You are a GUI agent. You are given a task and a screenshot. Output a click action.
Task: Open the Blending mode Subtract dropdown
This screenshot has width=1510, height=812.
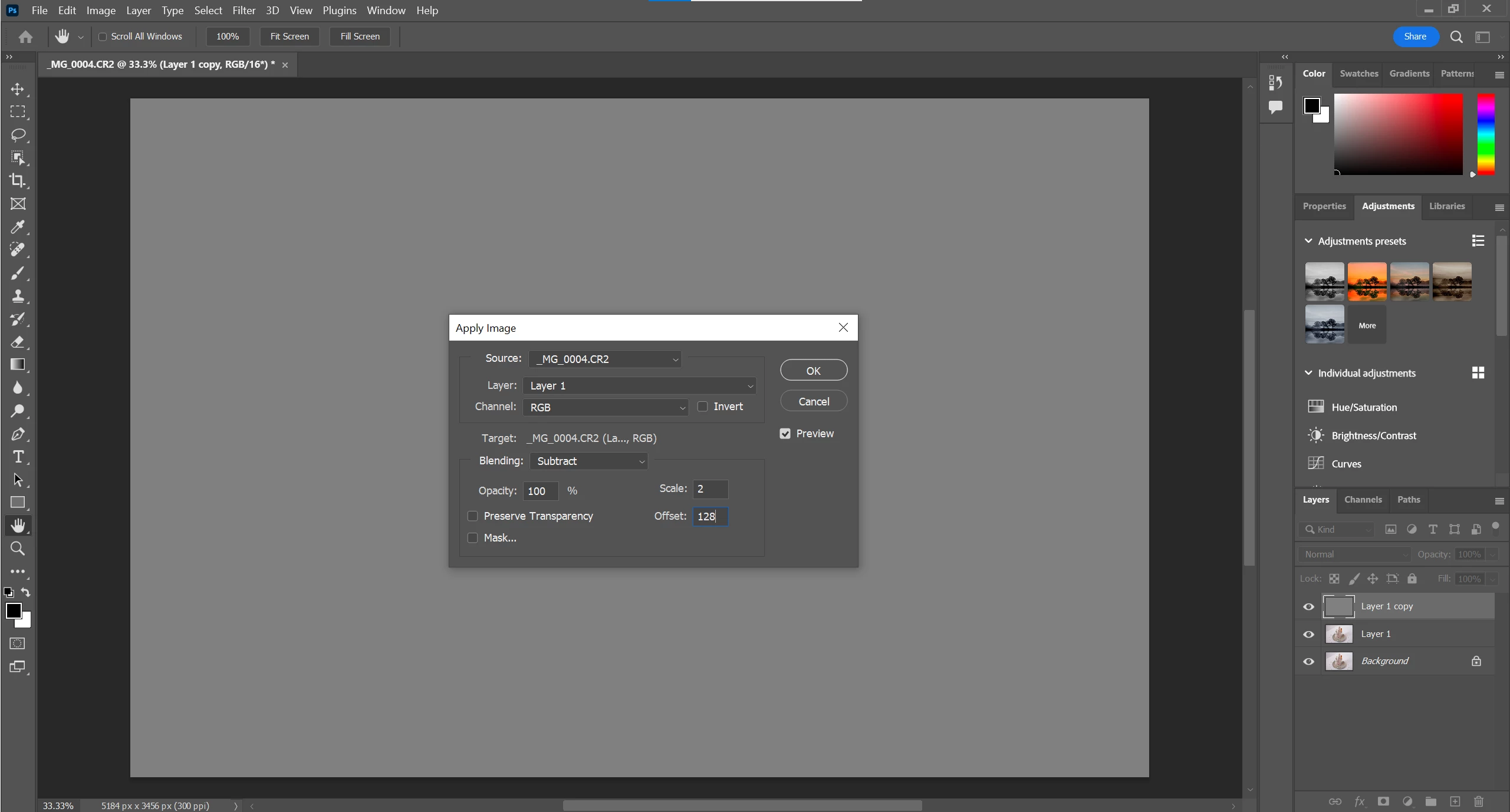point(588,461)
